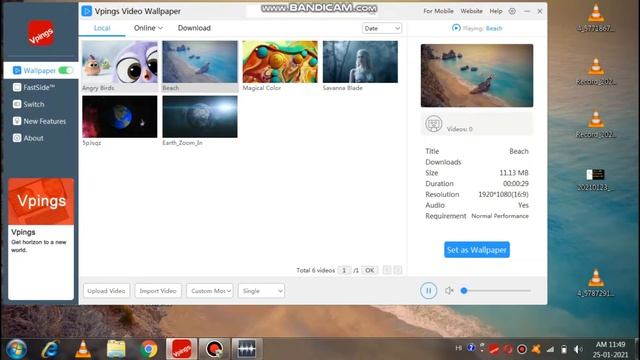Open the Date sort dropdown
The image size is (640, 360).
click(382, 28)
